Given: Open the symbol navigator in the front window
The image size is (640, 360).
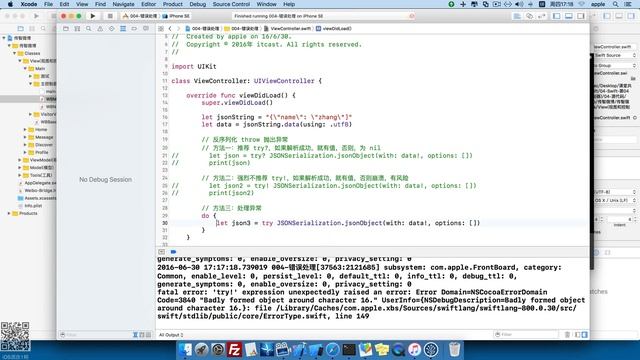Looking at the screenshot, I should [x=77, y=29].
